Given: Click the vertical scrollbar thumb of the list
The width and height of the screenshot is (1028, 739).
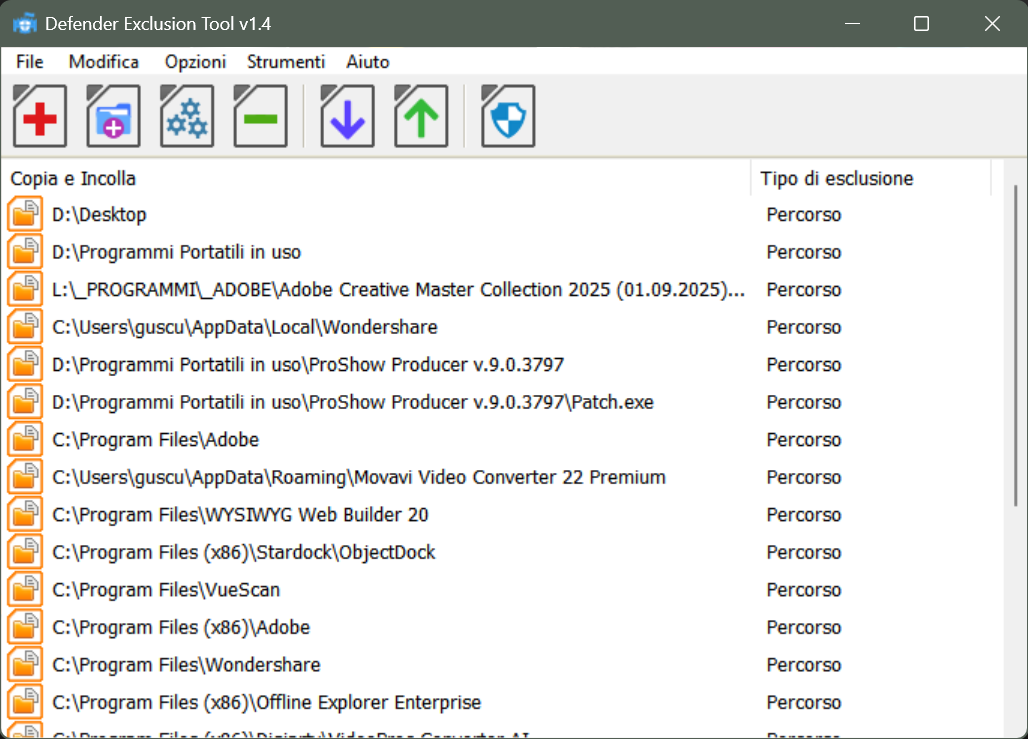Looking at the screenshot, I should [x=1016, y=345].
